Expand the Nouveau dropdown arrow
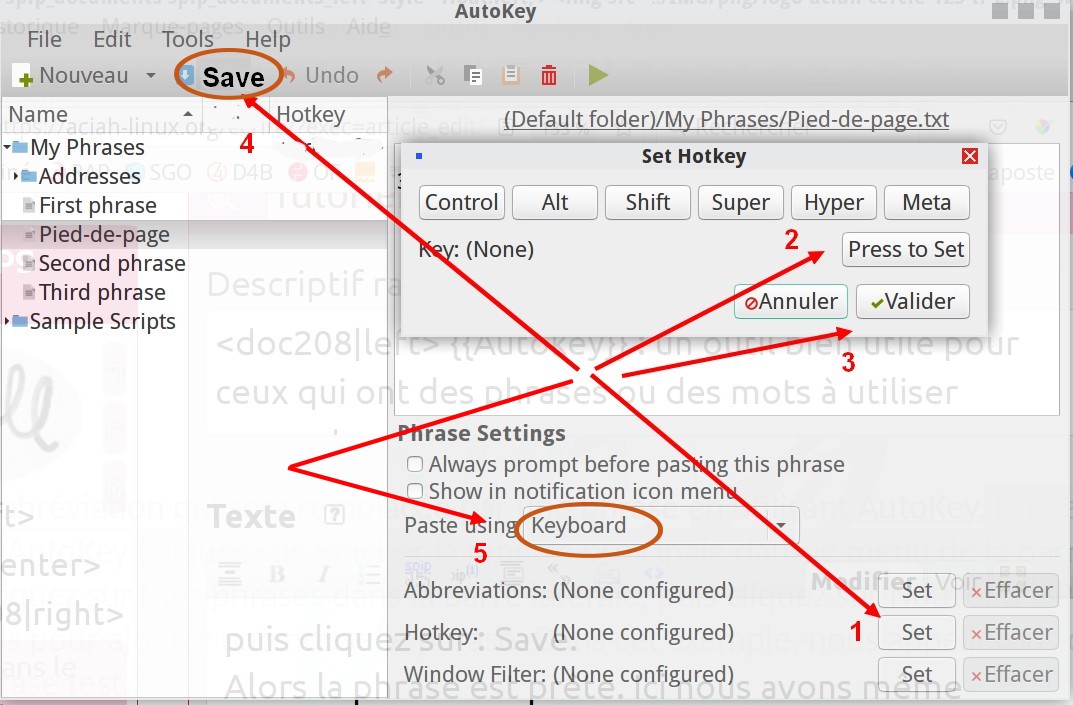 [151, 75]
